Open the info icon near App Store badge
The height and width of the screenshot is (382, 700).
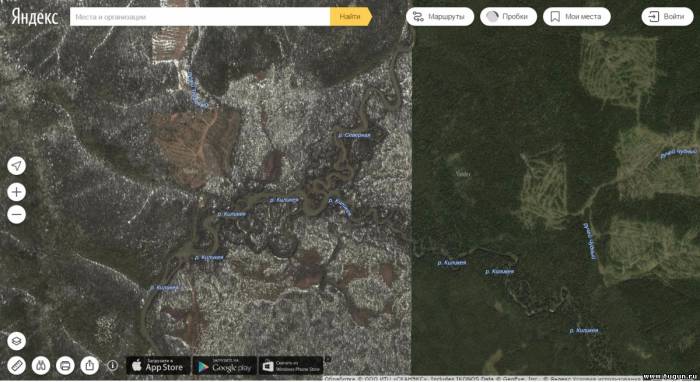coord(112,366)
